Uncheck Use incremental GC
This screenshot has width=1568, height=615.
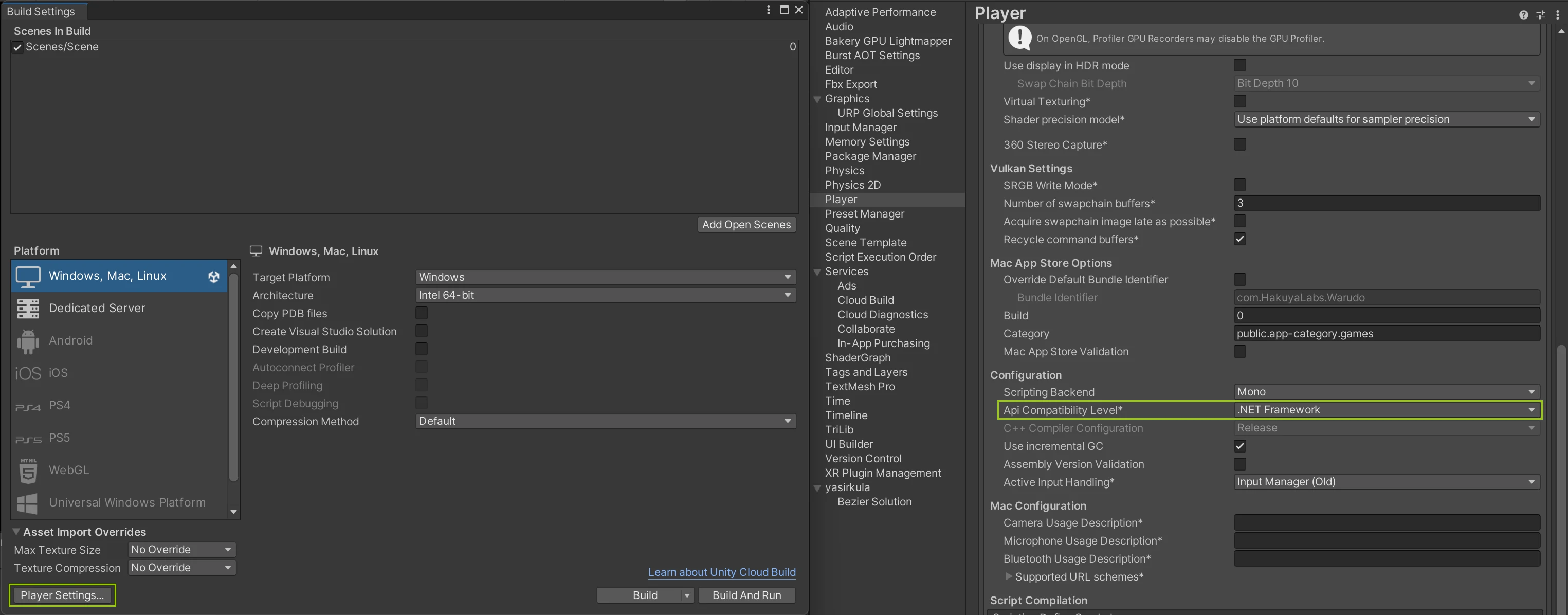1239,446
